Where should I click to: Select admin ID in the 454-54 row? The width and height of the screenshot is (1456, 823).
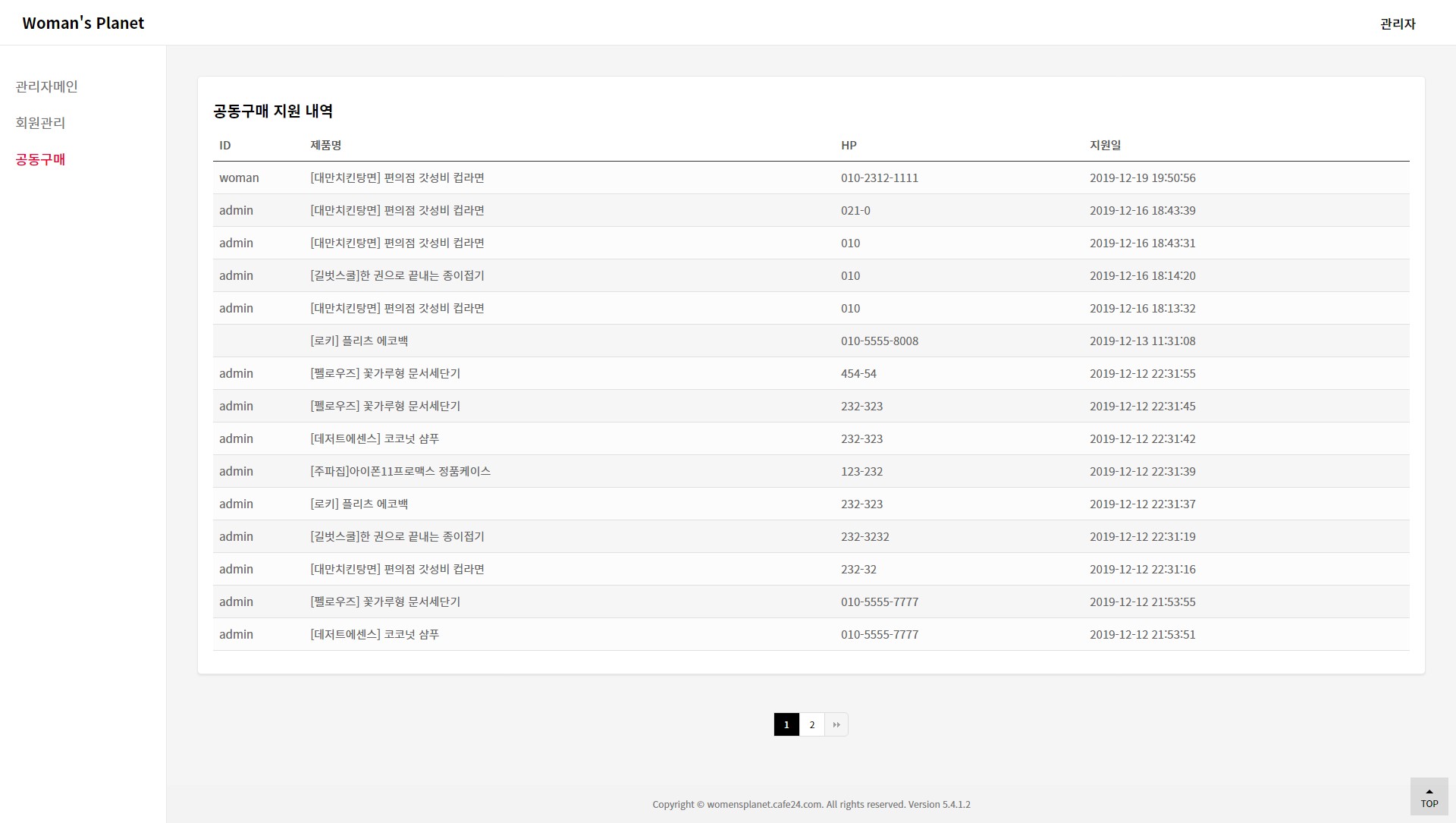click(x=236, y=374)
